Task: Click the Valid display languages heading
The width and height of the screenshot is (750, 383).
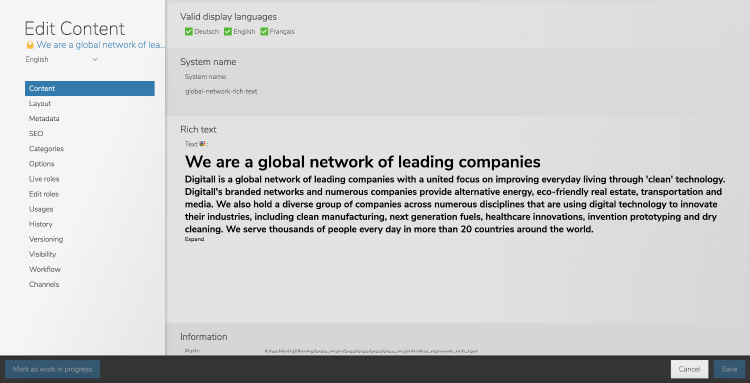Action: click(228, 17)
